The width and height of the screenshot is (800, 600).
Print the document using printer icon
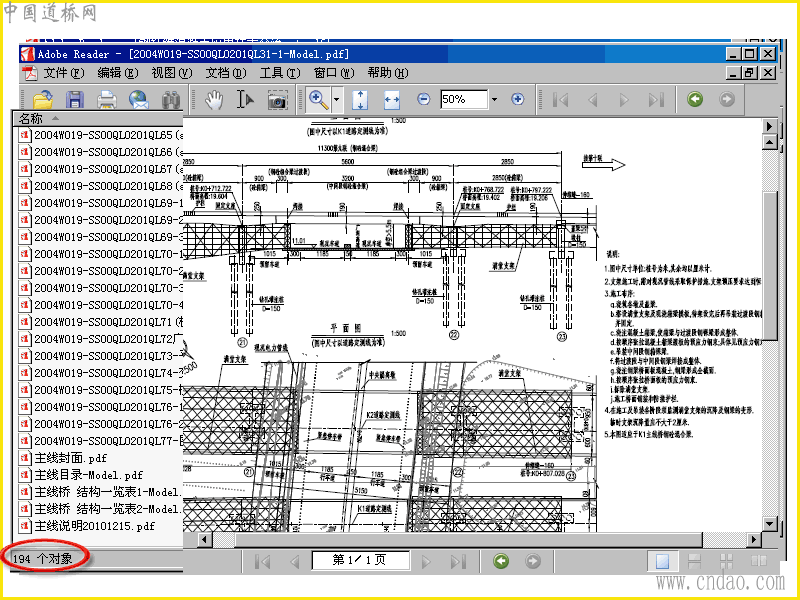click(x=107, y=100)
